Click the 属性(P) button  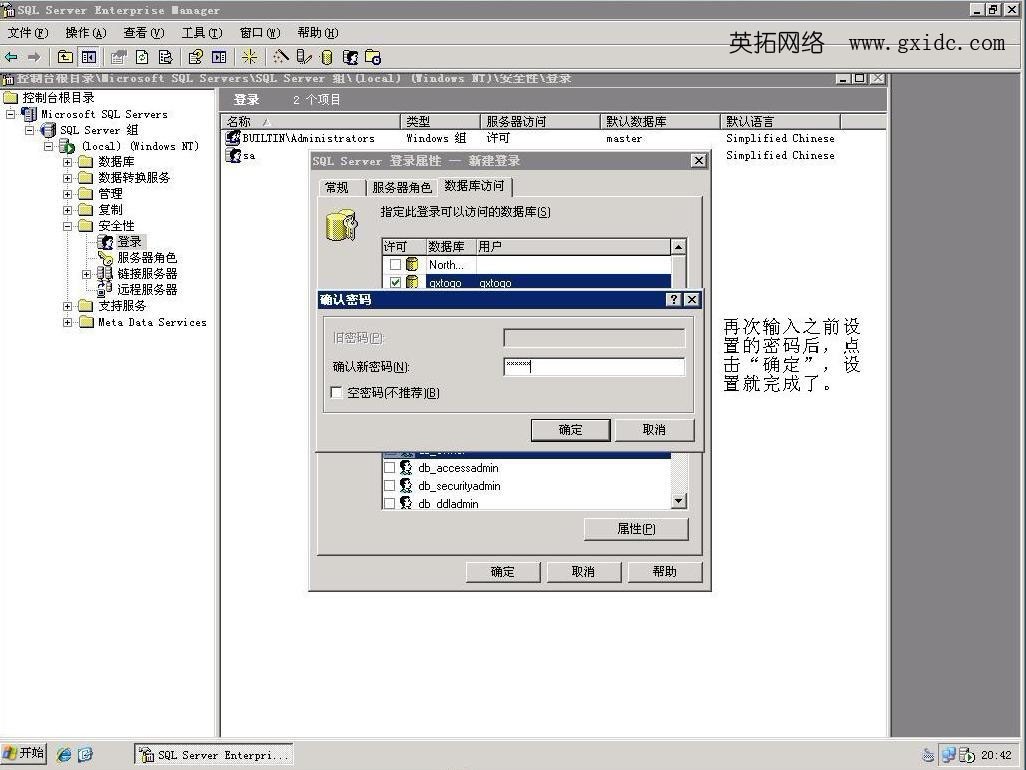tap(636, 529)
